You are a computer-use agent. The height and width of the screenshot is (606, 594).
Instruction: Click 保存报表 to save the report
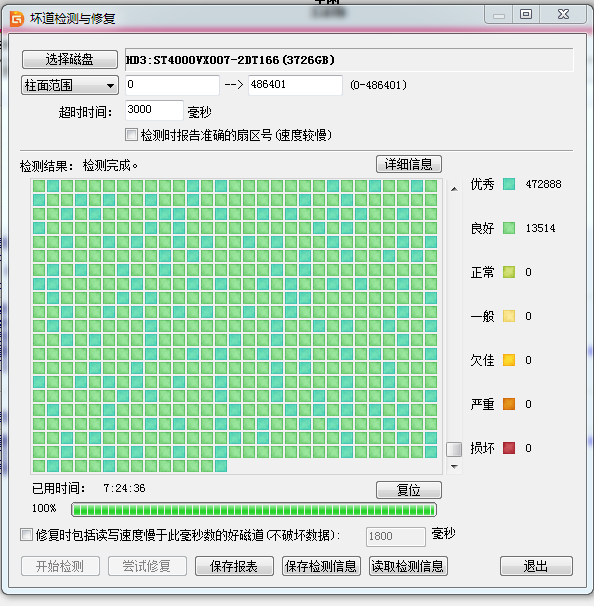[234, 566]
